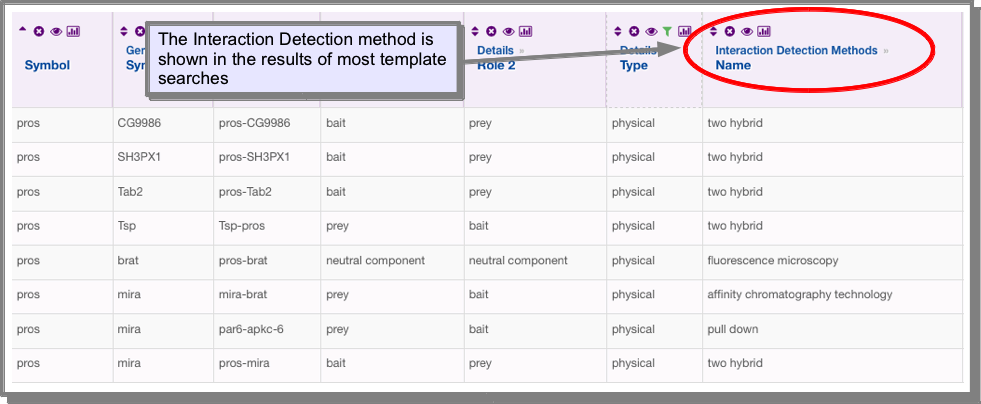Click the Role 2 header label
Viewport: 981px width, 404px height.
(x=496, y=65)
